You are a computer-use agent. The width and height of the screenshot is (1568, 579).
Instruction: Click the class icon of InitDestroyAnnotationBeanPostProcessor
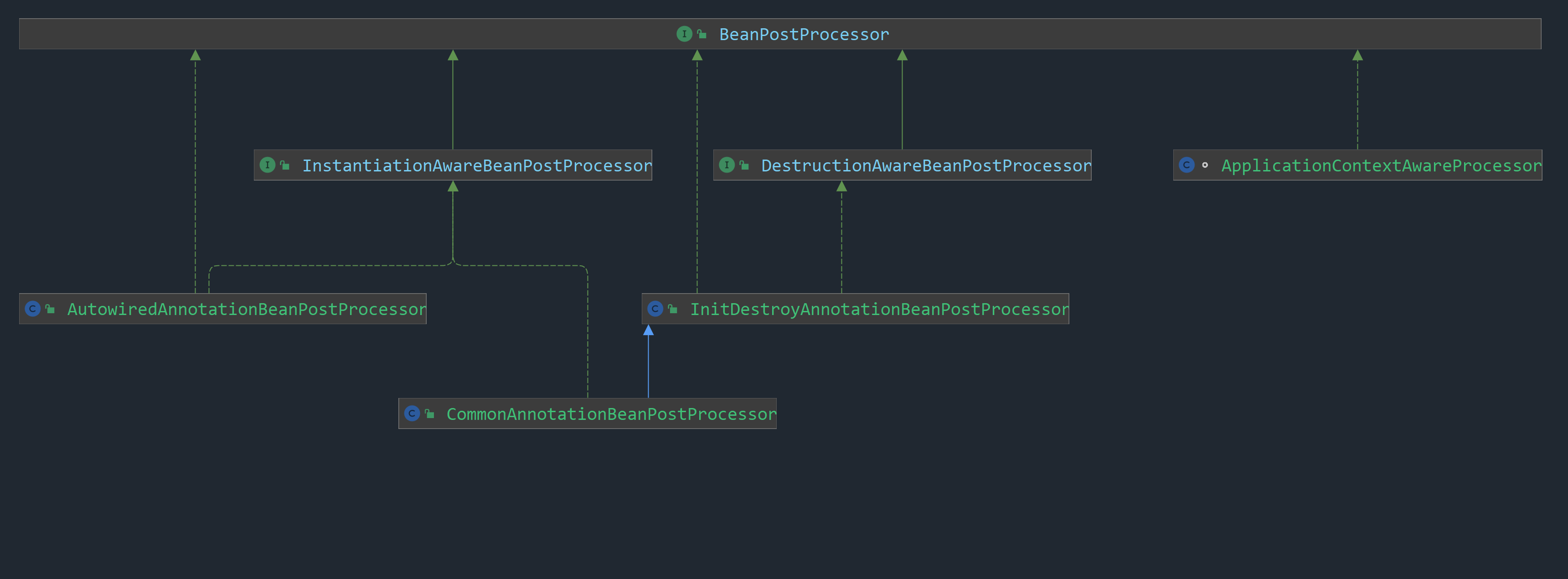tap(655, 309)
